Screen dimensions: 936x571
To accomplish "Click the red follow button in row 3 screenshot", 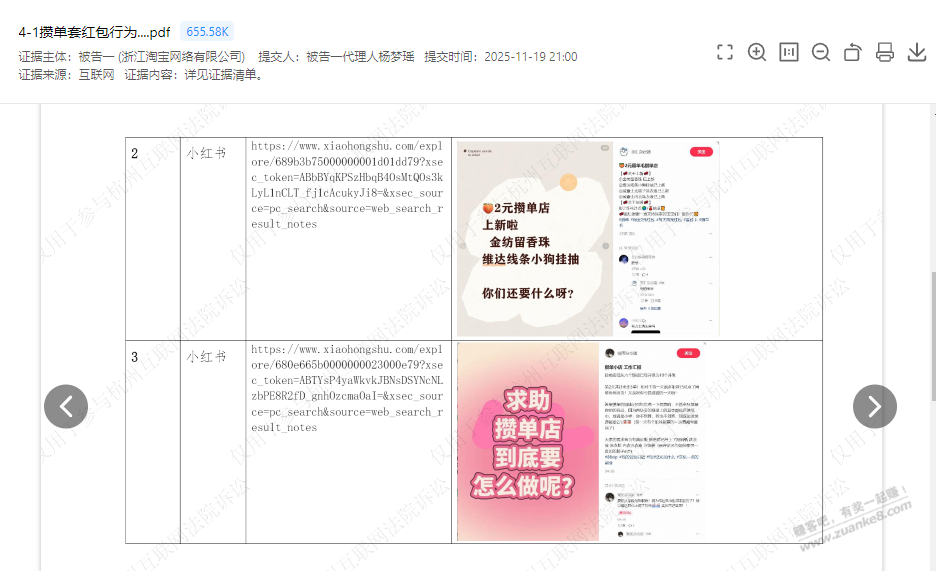I will click(688, 353).
